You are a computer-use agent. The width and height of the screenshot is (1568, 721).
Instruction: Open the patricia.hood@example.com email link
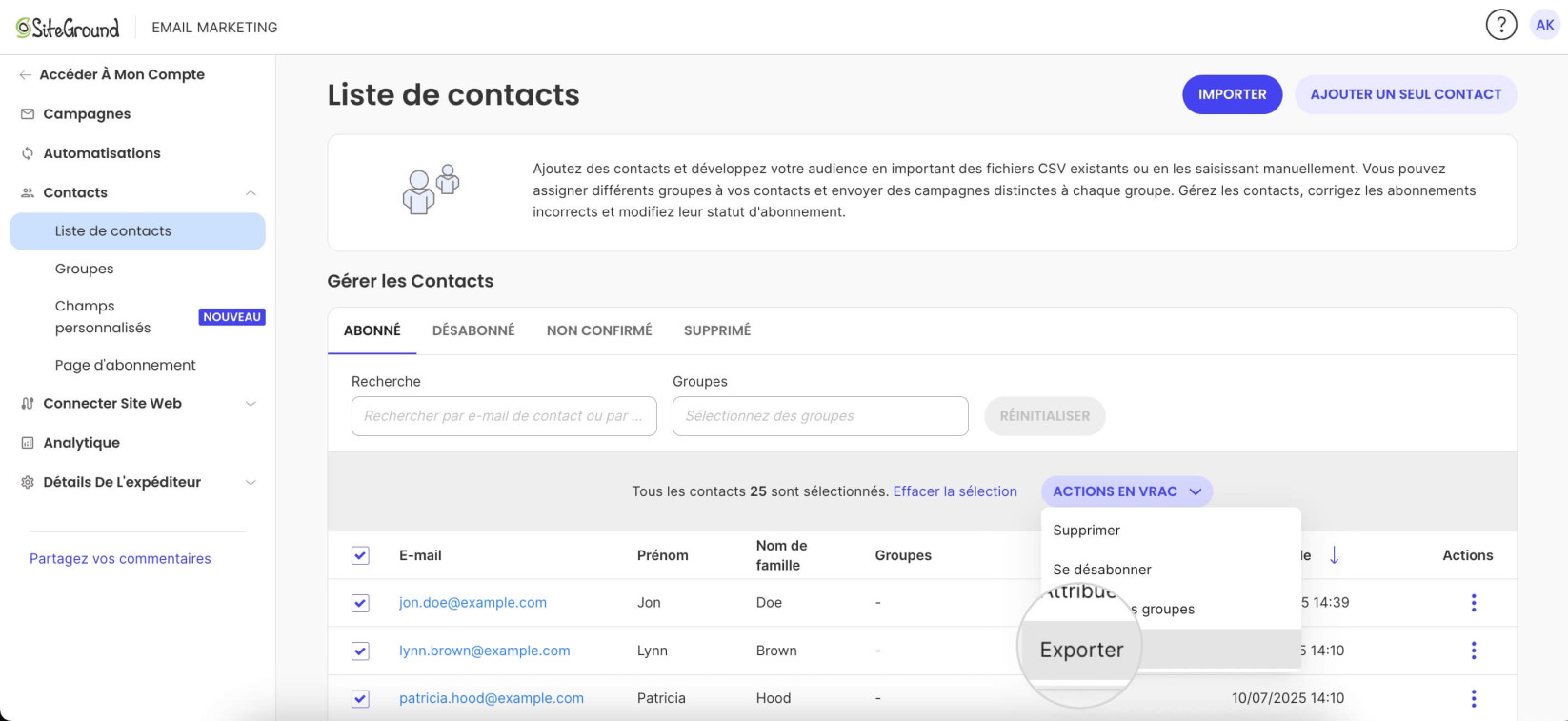[x=492, y=698]
